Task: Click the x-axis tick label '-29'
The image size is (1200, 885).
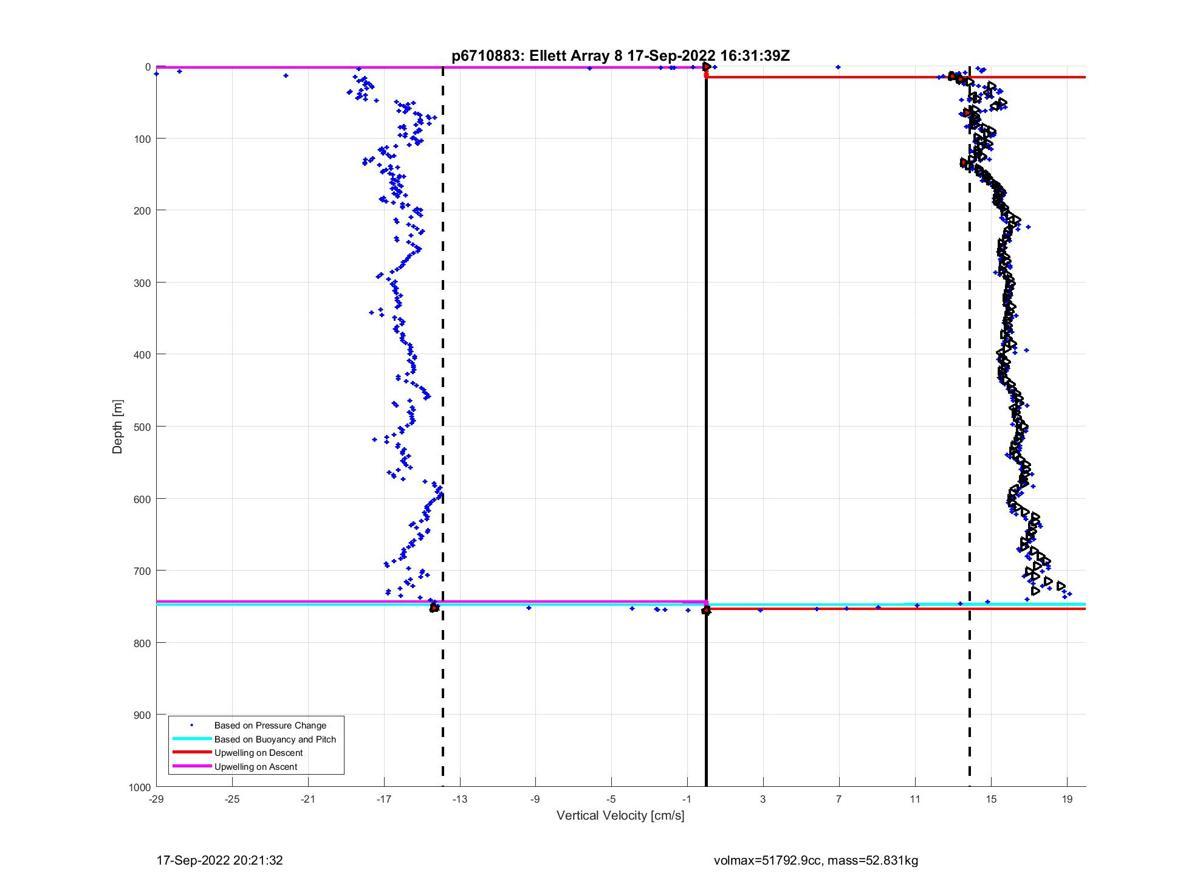Action: [156, 799]
